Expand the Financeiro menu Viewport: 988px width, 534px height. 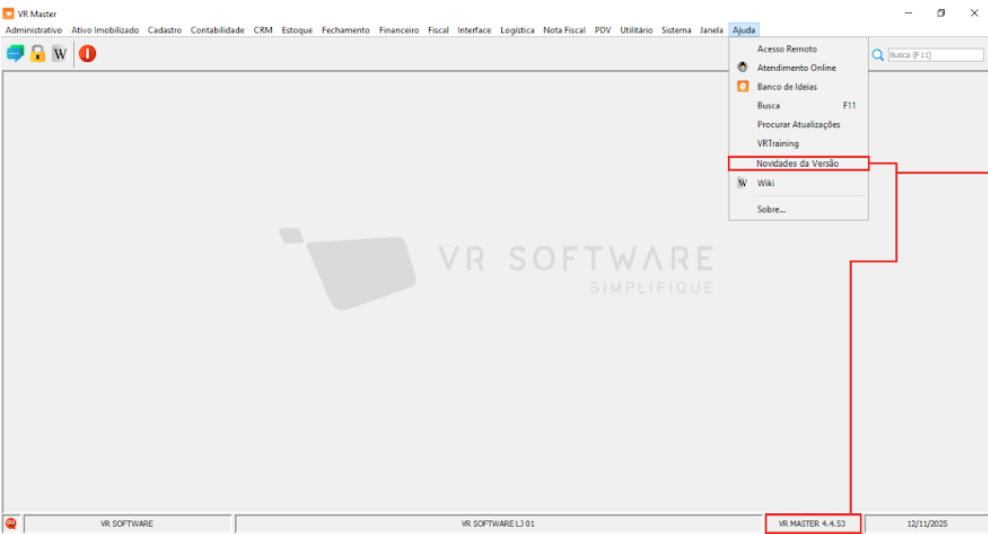click(x=398, y=30)
